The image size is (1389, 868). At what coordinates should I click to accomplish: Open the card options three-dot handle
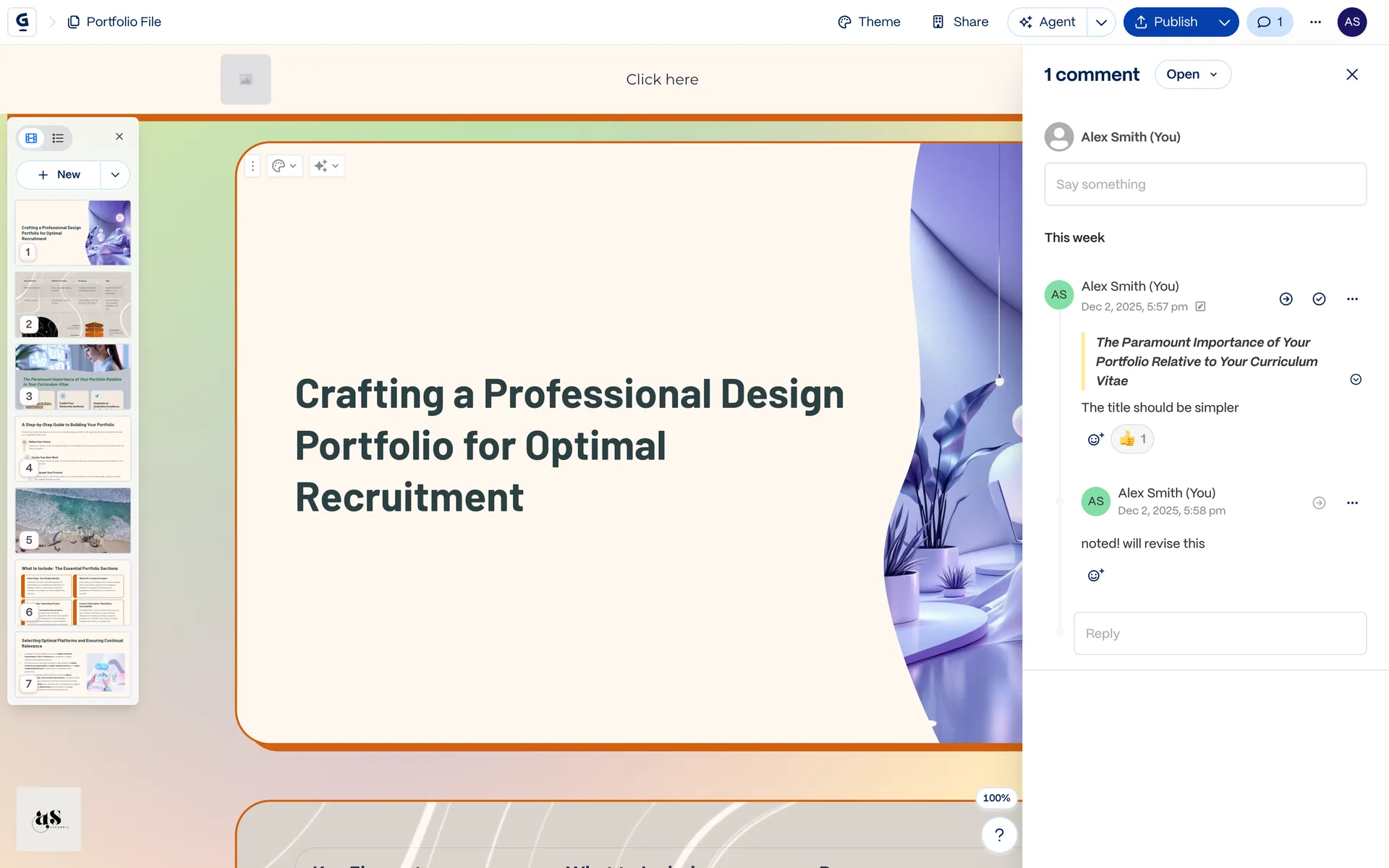(252, 166)
